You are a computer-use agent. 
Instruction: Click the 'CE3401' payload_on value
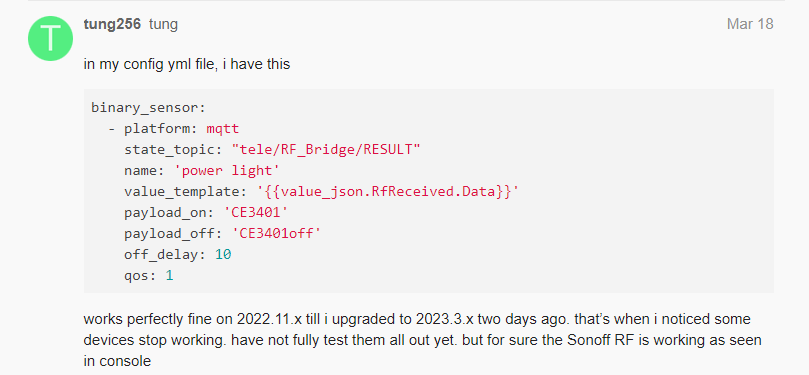click(256, 213)
